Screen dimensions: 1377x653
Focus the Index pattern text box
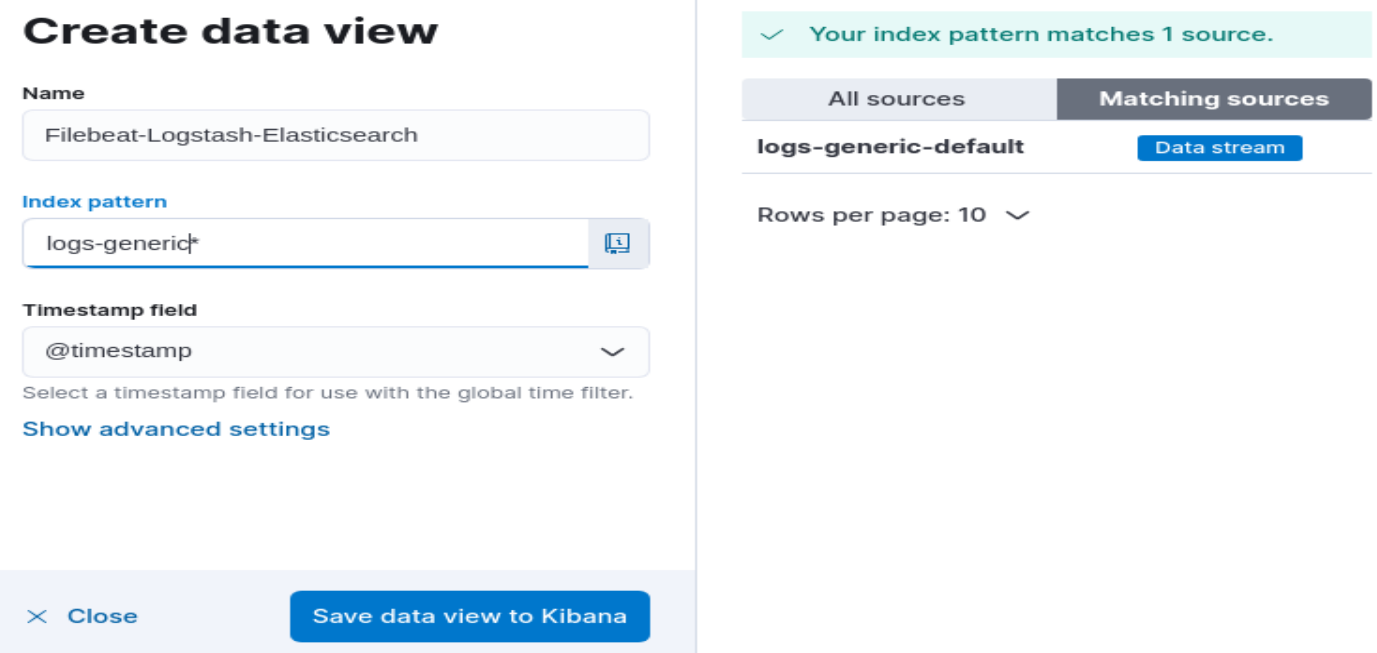pos(306,243)
